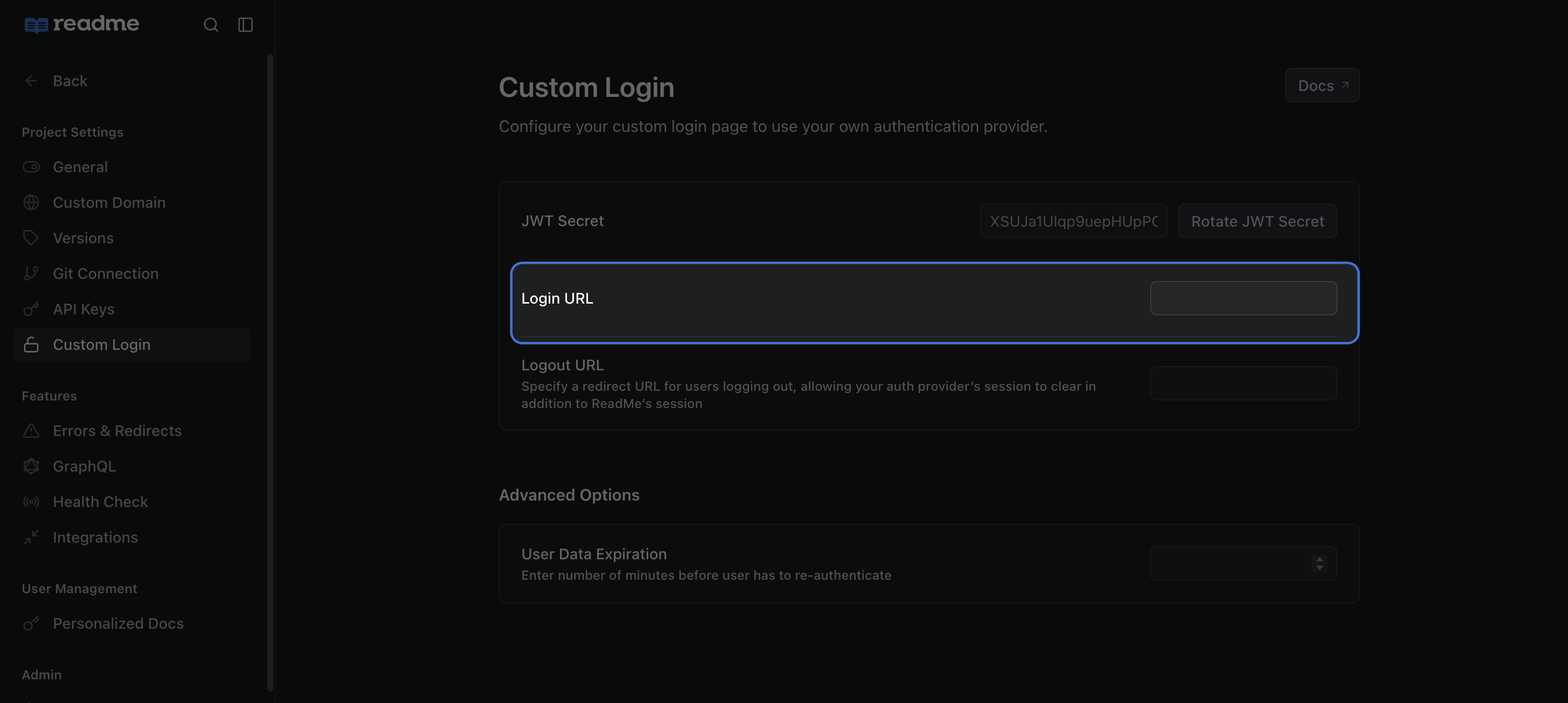Open Health Check page

pyautogui.click(x=131, y=502)
